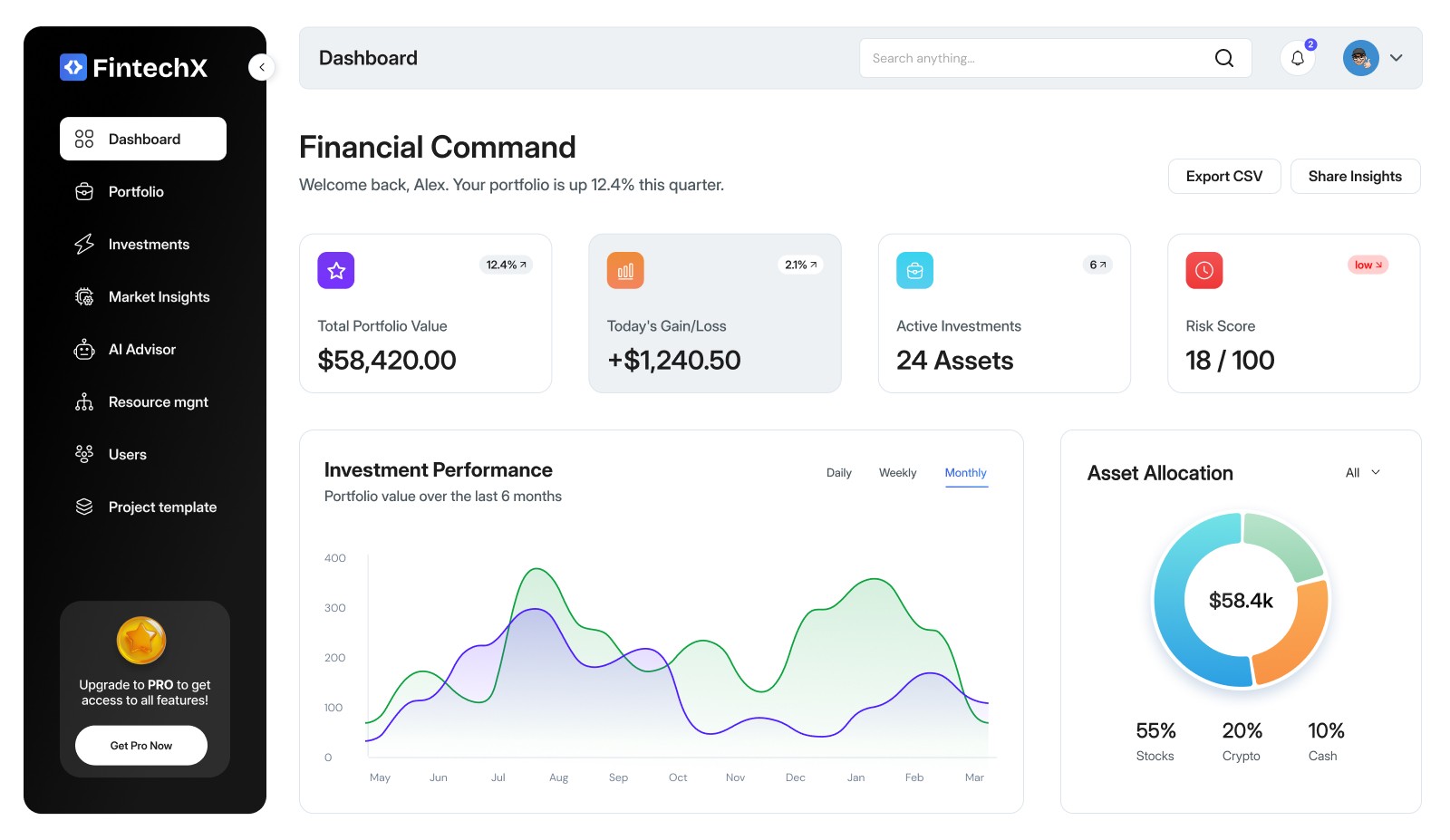Open the Users section icon
The height and width of the screenshot is (840, 1450).
pyautogui.click(x=83, y=454)
